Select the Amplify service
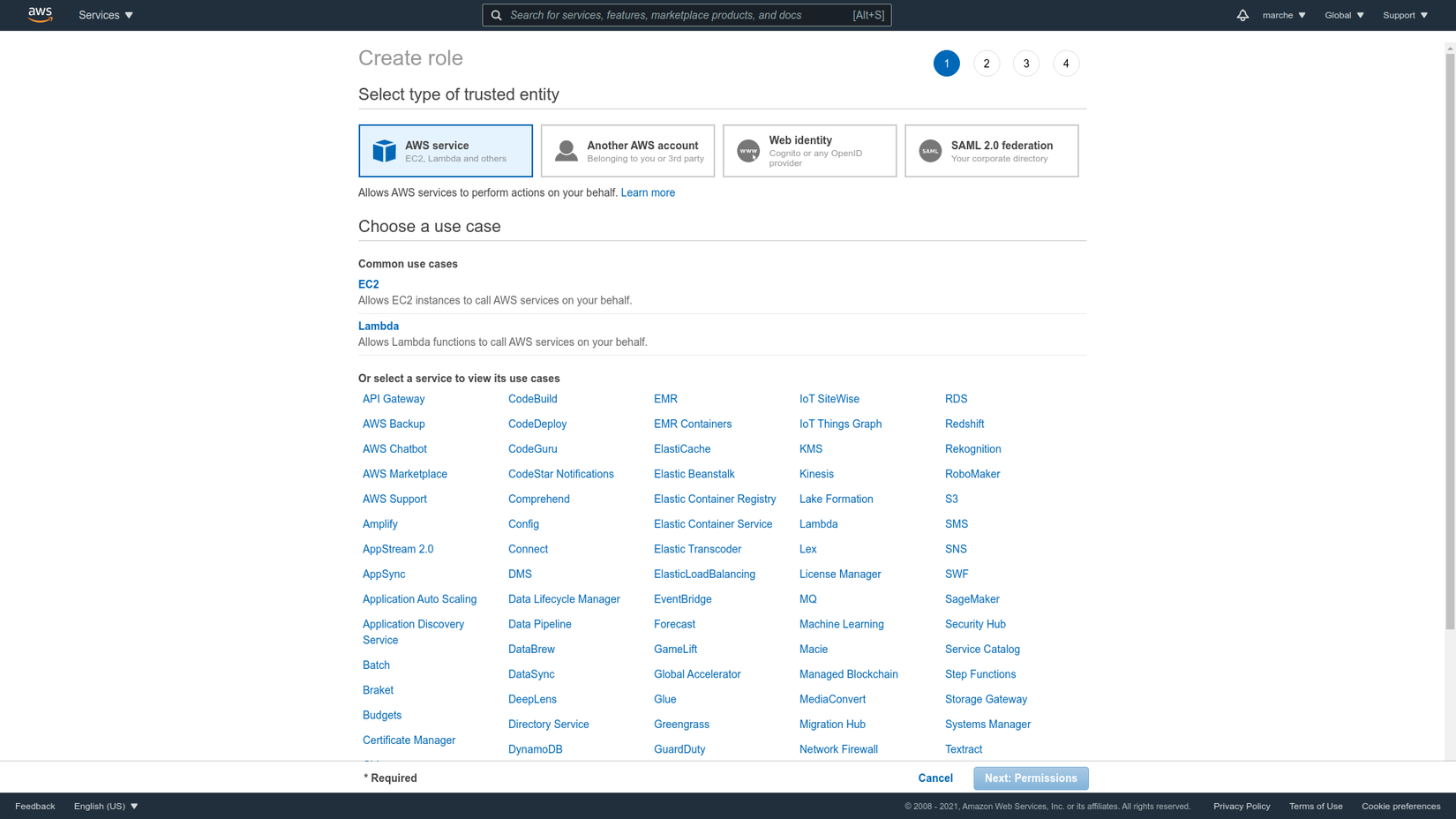This screenshot has width=1456, height=819. 380,524
